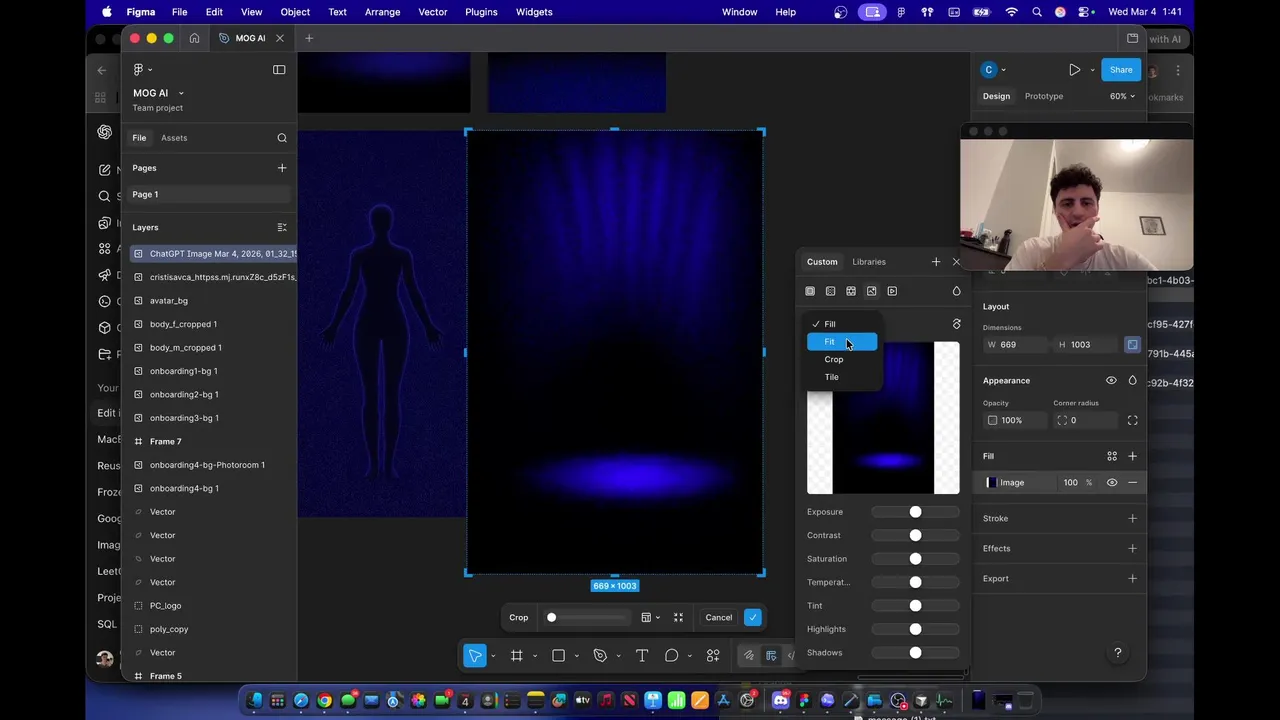
Task: Expand the MOG AI file name dropdown
Action: pyautogui.click(x=181, y=93)
